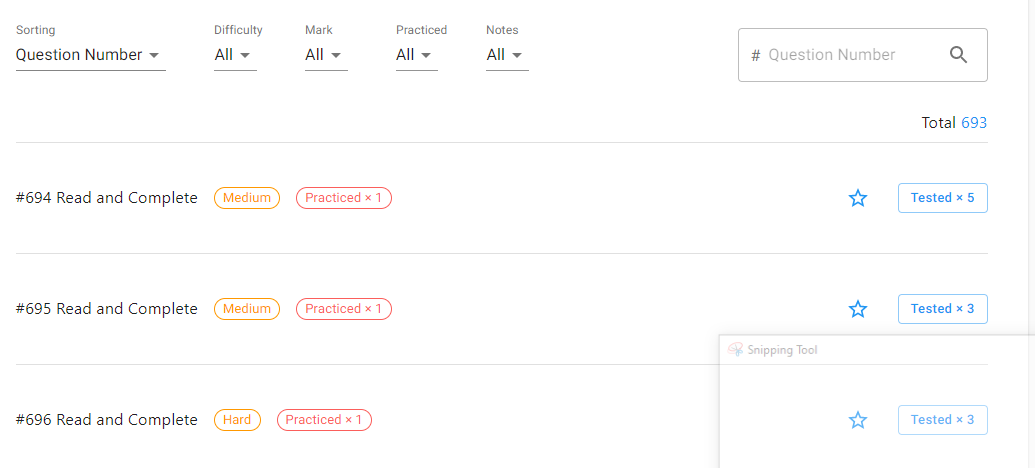Click the Practiced × 1 tag on #694
1035x468 pixels.
tap(343, 198)
